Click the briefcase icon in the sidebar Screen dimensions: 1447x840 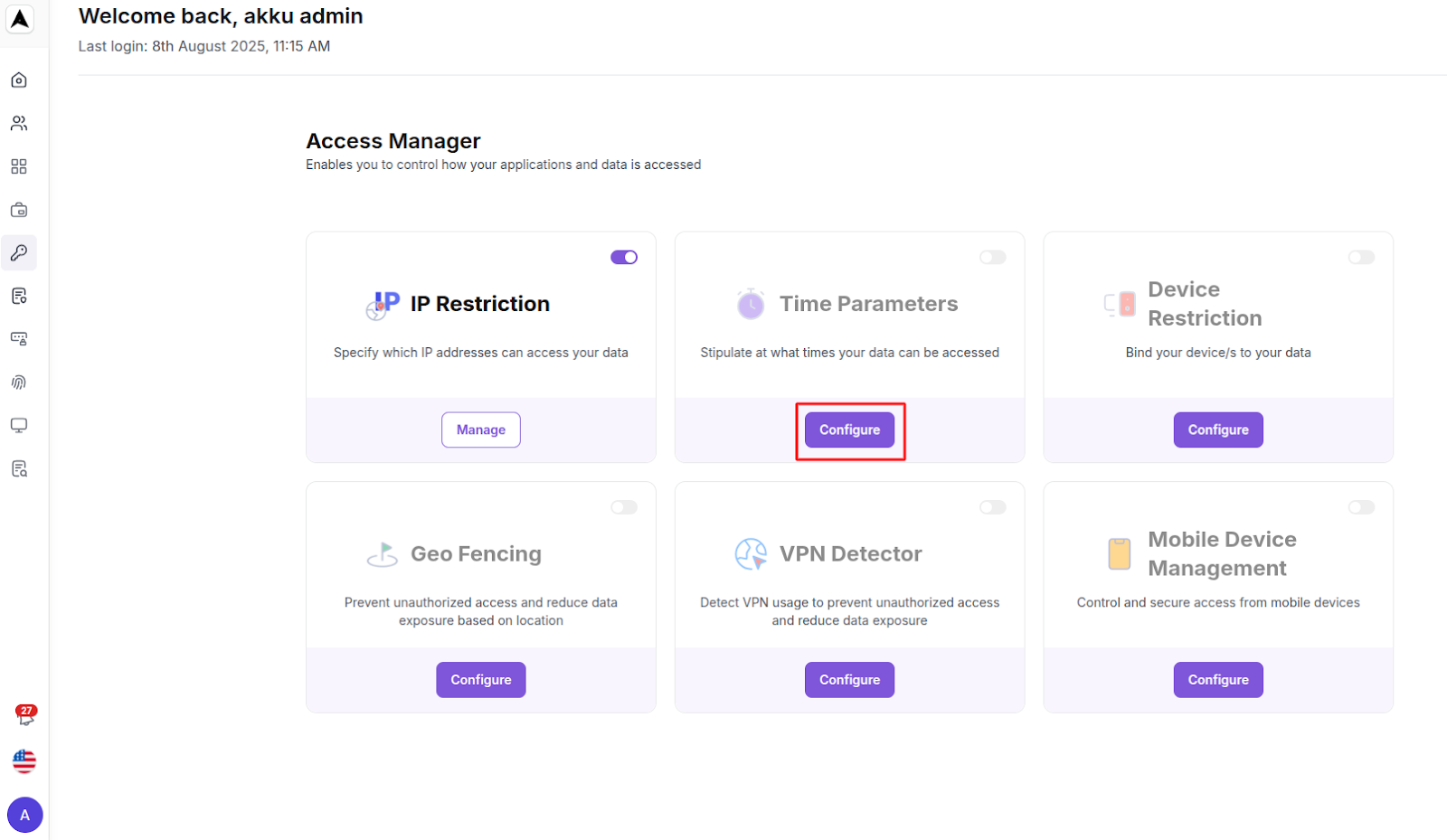click(x=18, y=210)
